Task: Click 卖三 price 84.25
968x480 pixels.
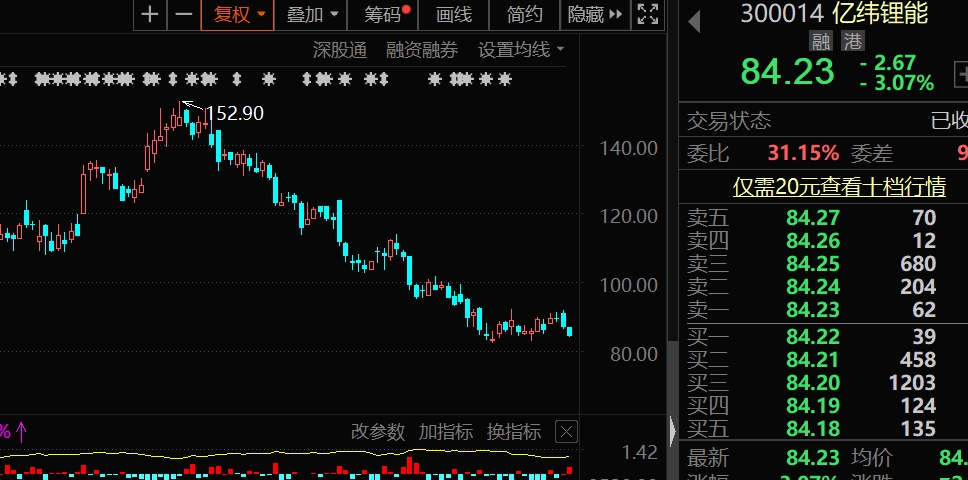Action: tap(813, 264)
